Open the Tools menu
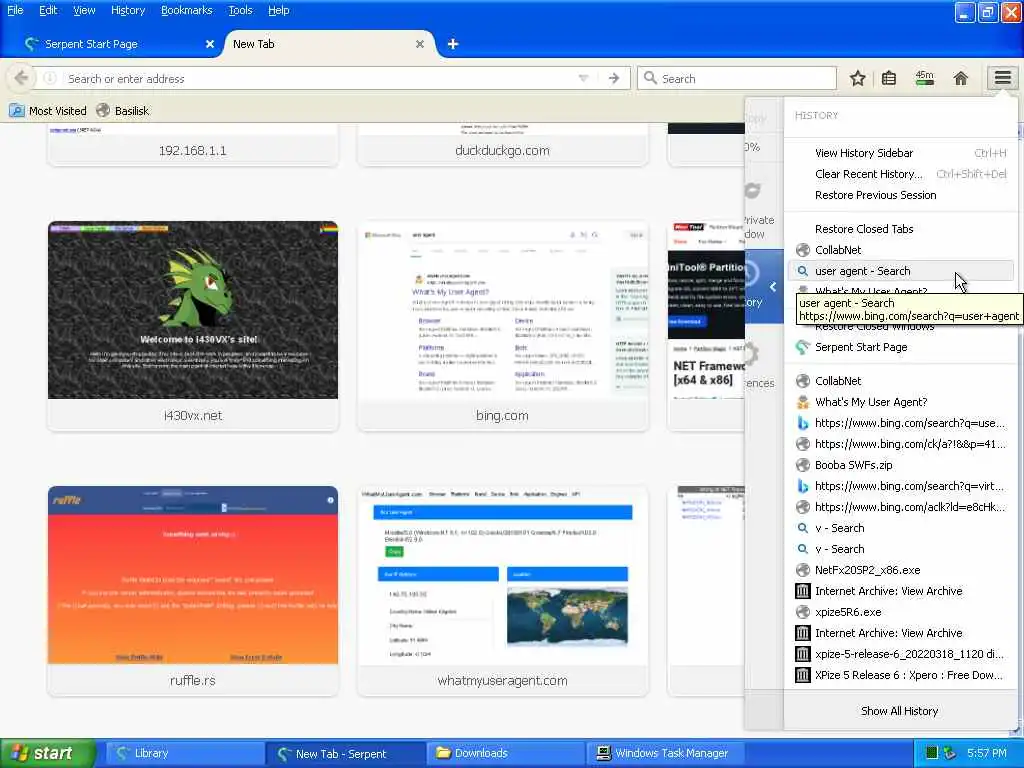The image size is (1024, 768). 240,10
